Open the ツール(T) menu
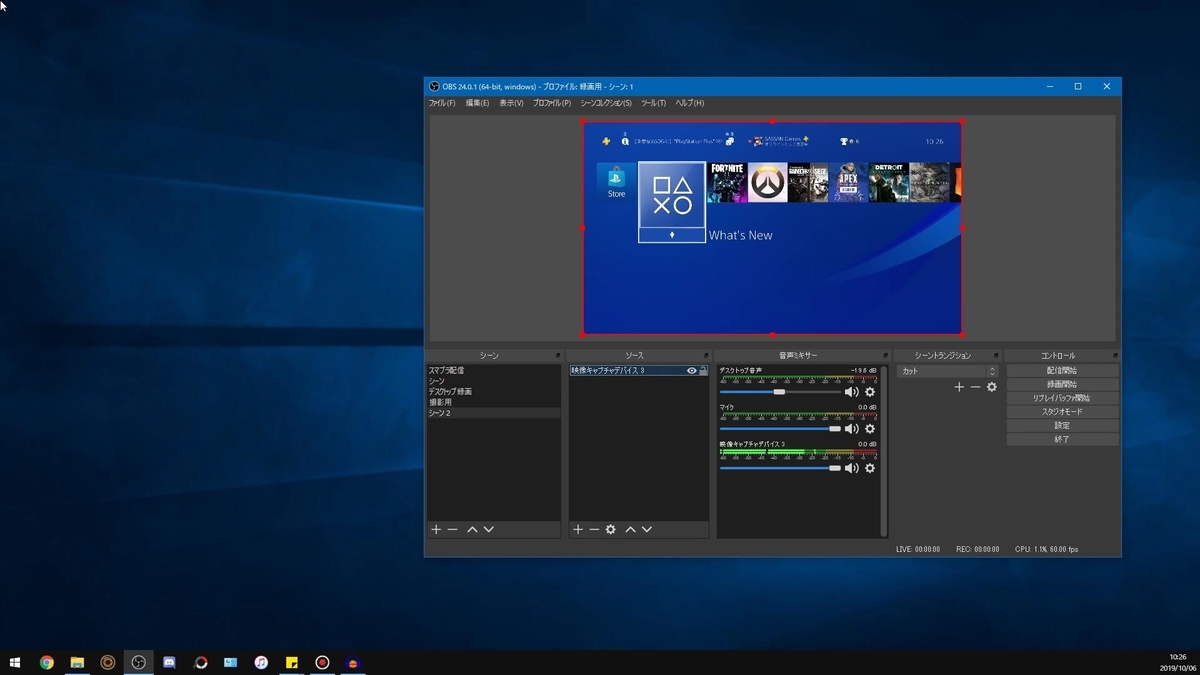 [x=653, y=103]
